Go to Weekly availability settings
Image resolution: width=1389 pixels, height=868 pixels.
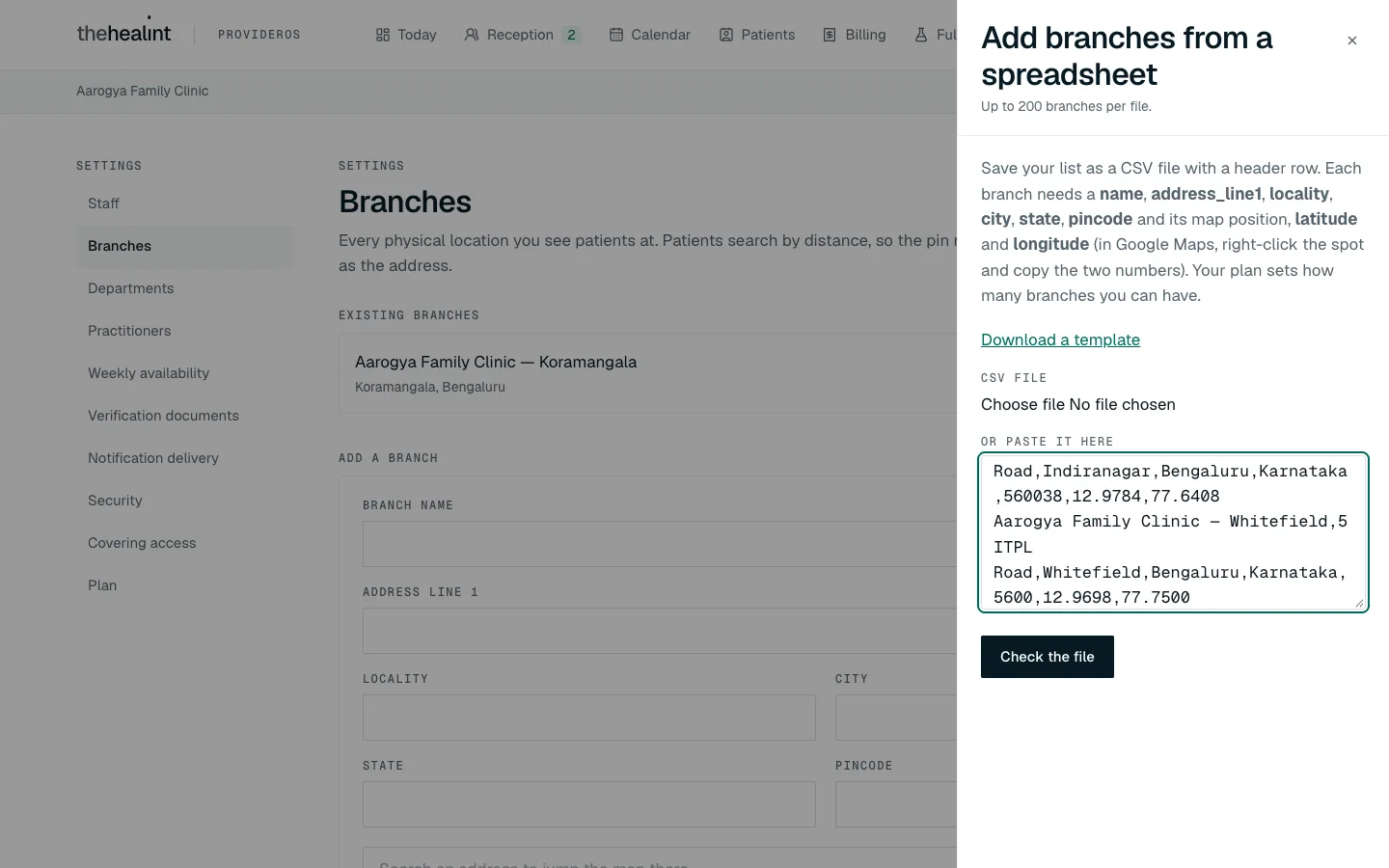[x=185, y=373]
